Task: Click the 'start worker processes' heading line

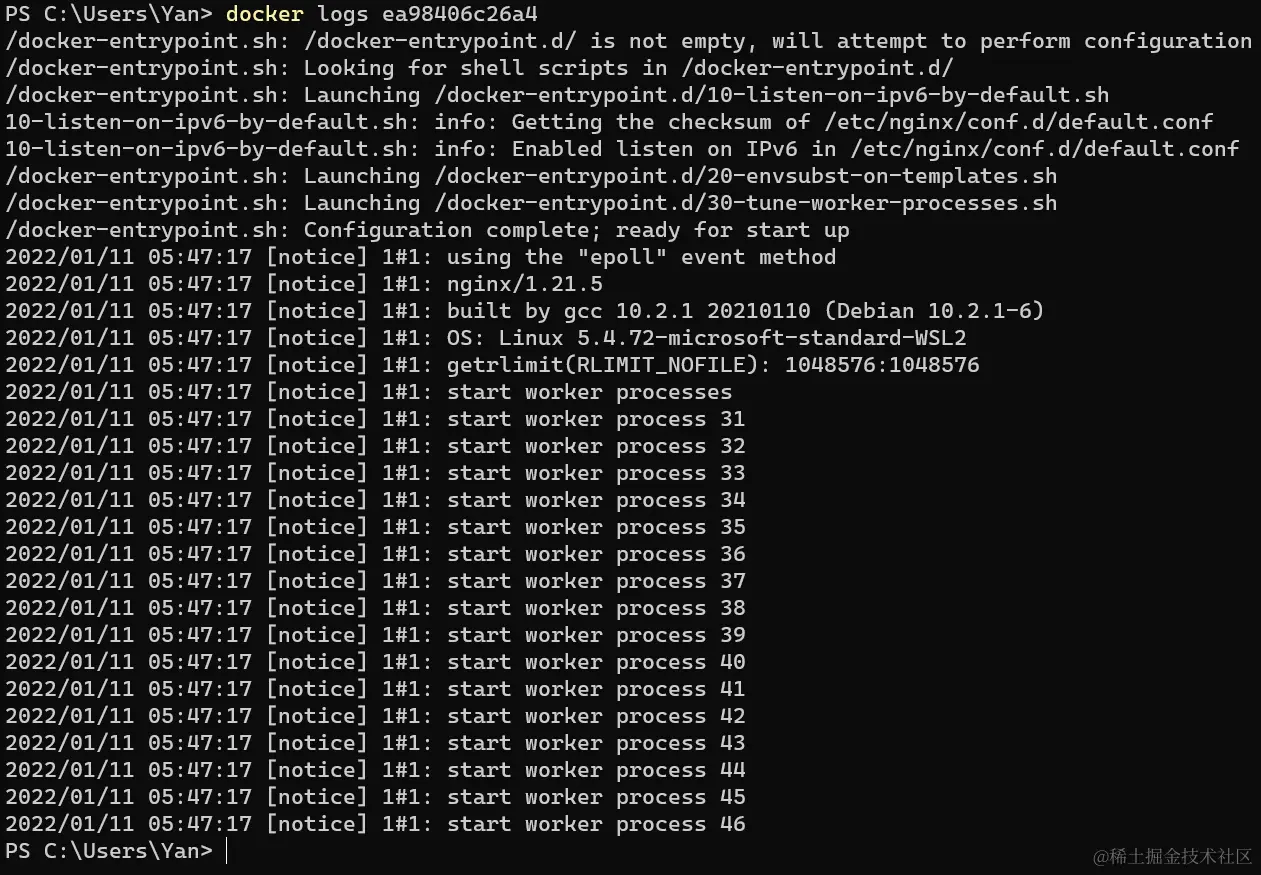Action: [x=369, y=392]
